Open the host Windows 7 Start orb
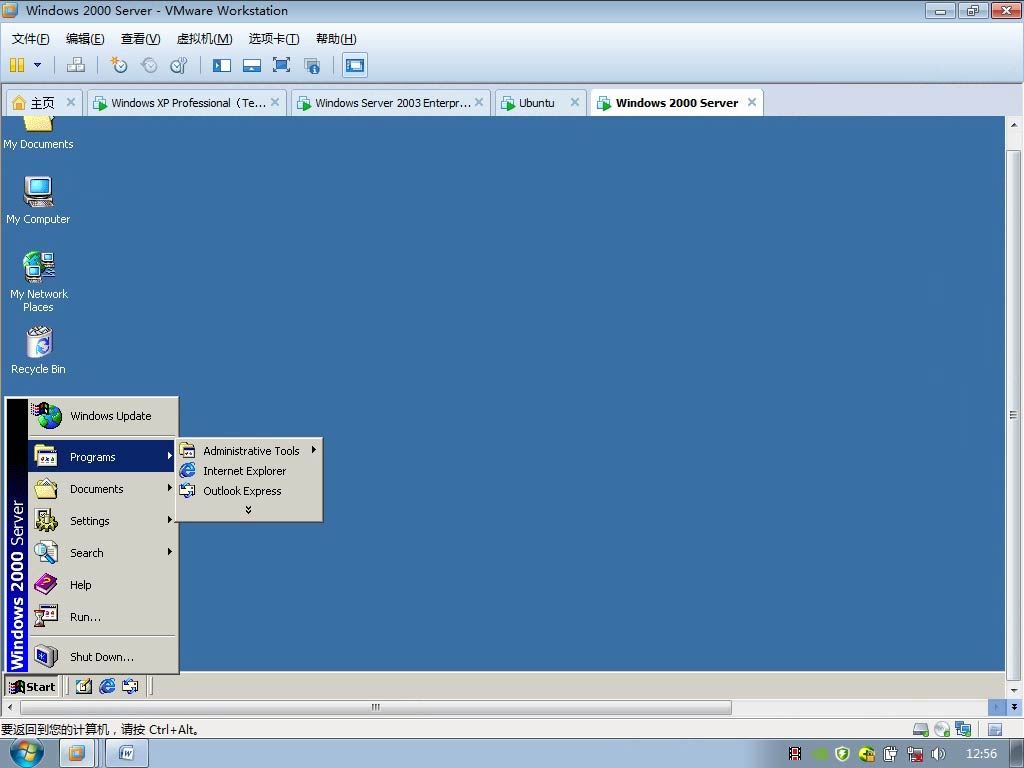This screenshot has height=768, width=1024. coord(26,752)
